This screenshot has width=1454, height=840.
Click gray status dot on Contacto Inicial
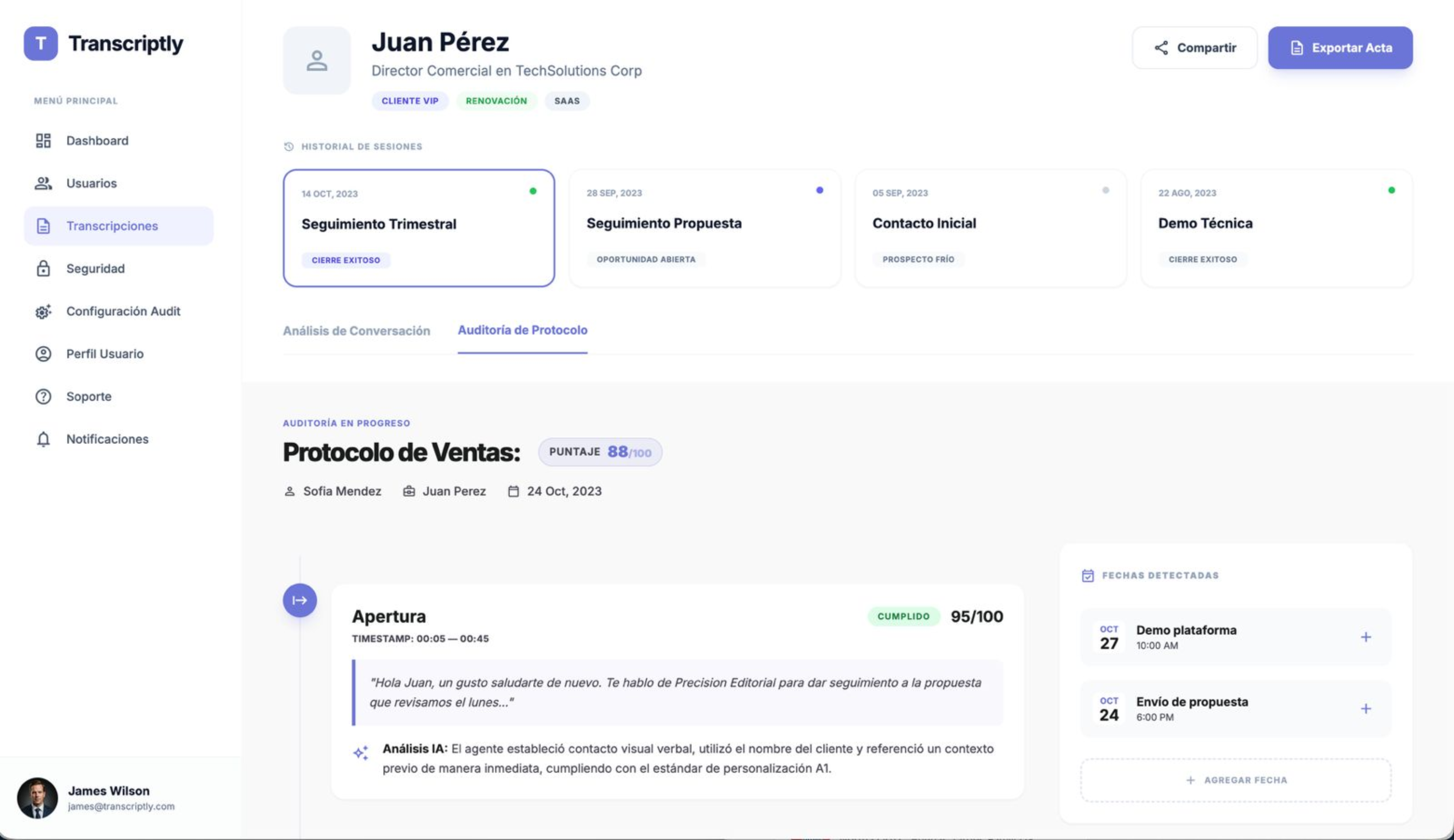1105,190
